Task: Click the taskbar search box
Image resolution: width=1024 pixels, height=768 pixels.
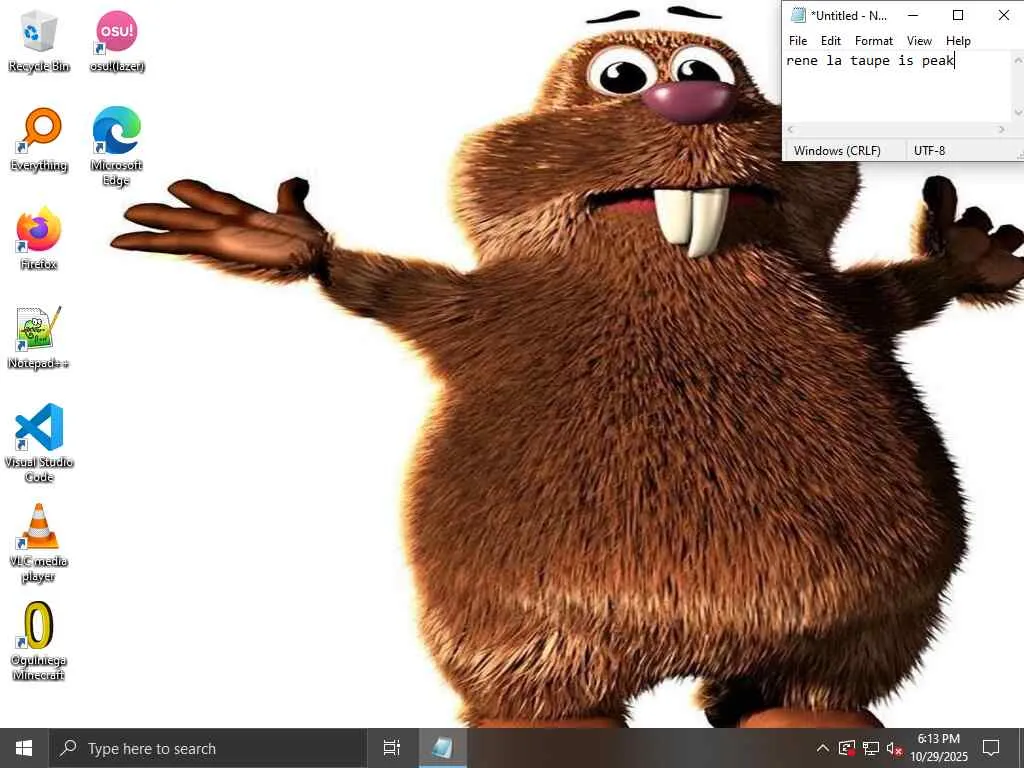Action: point(208,748)
